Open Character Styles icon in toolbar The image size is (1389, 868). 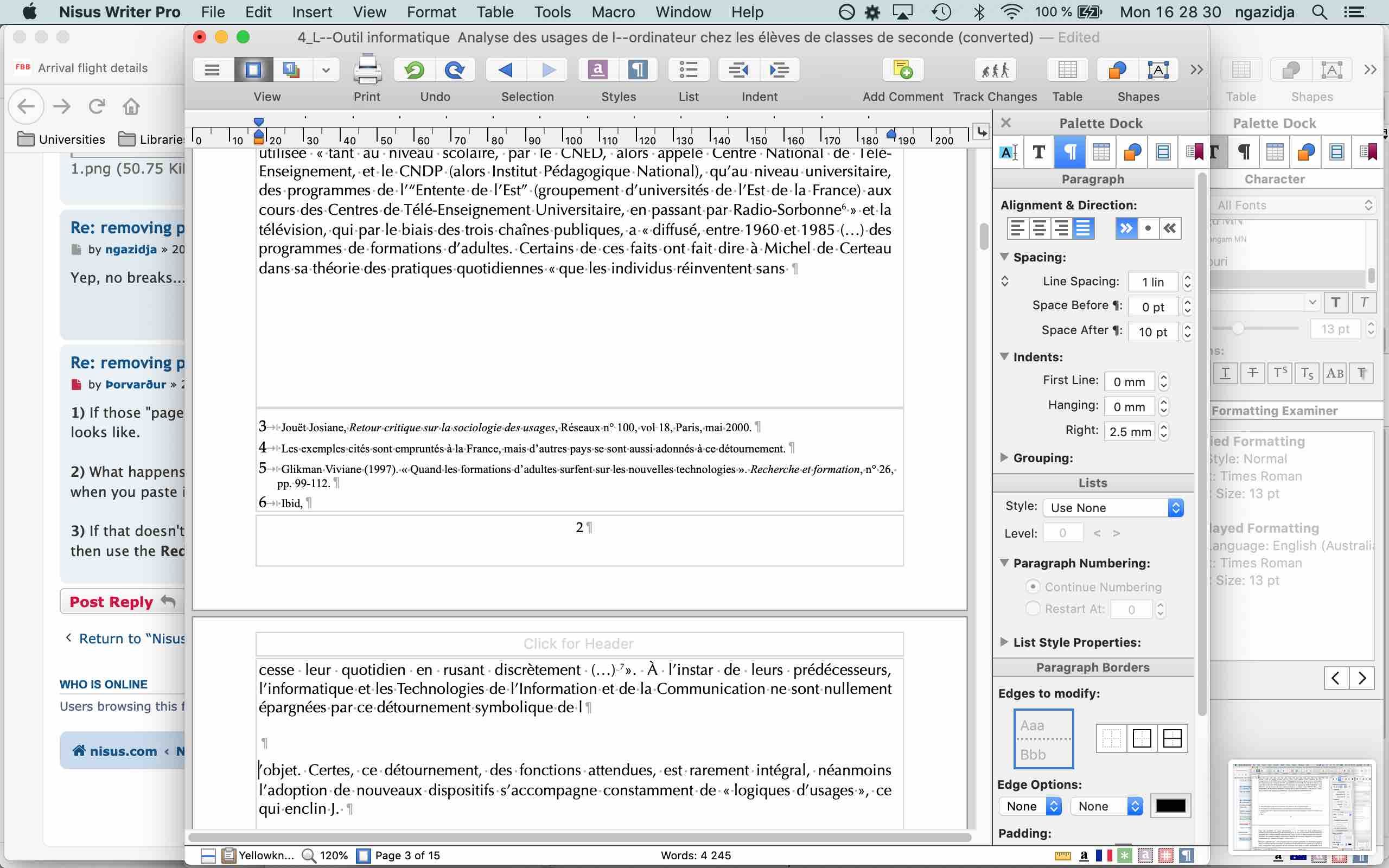tap(597, 69)
